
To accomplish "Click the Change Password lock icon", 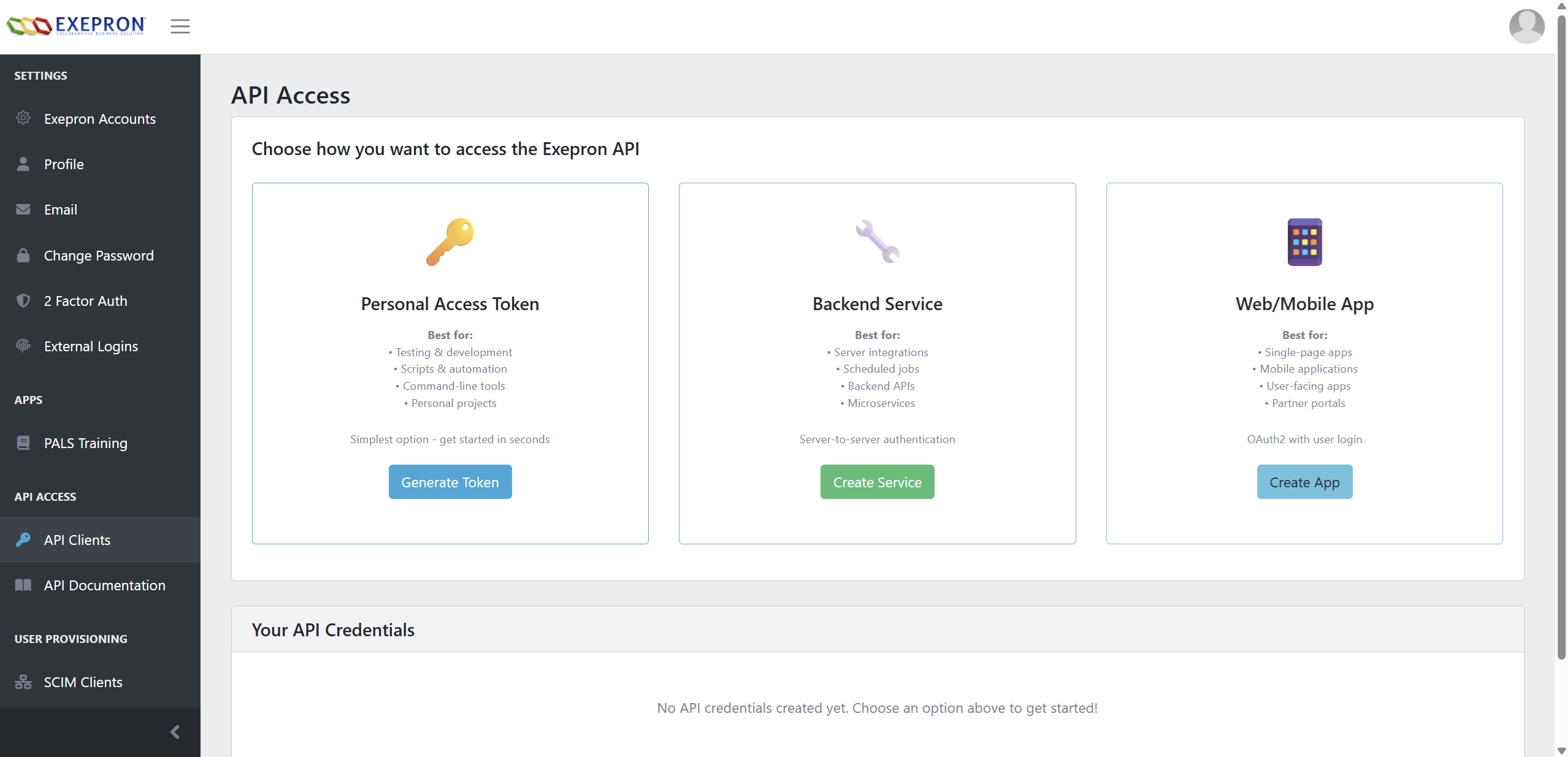I will click(x=23, y=255).
